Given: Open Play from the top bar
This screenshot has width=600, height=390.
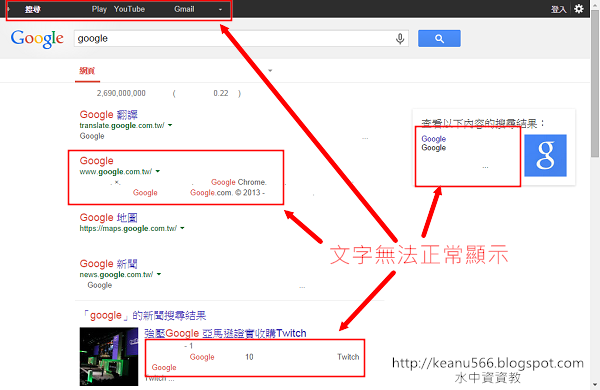Looking at the screenshot, I should 99,9.
